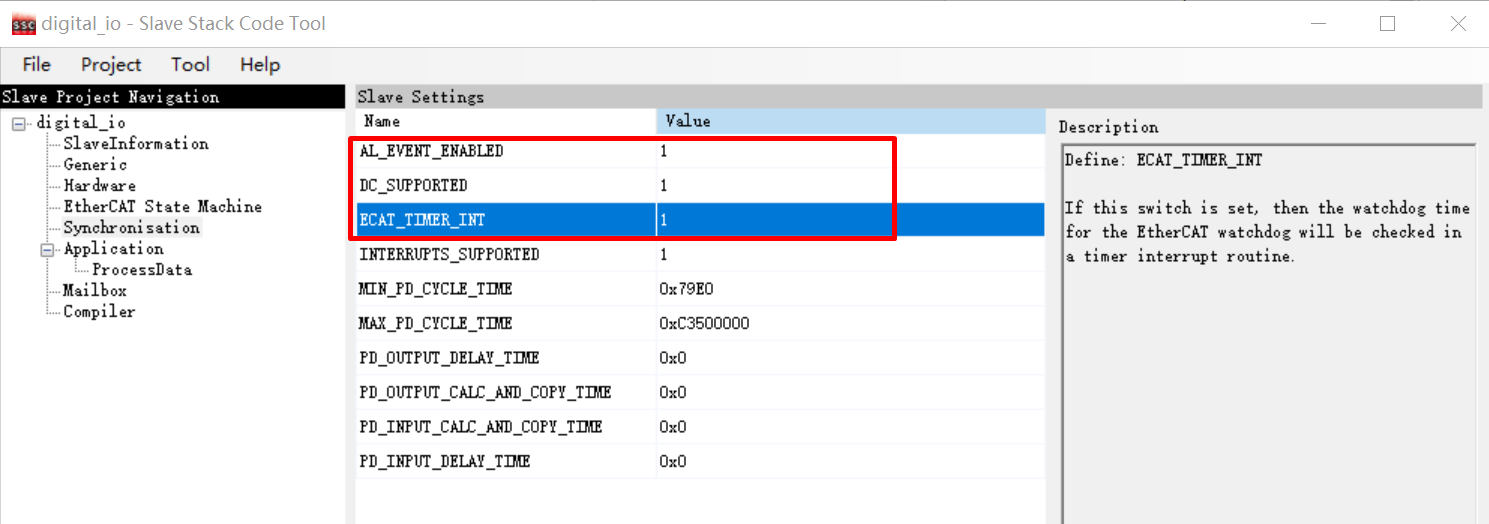This screenshot has width=1489, height=524.
Task: Maximize the Slave Stack Code Tool window
Action: coord(1387,23)
